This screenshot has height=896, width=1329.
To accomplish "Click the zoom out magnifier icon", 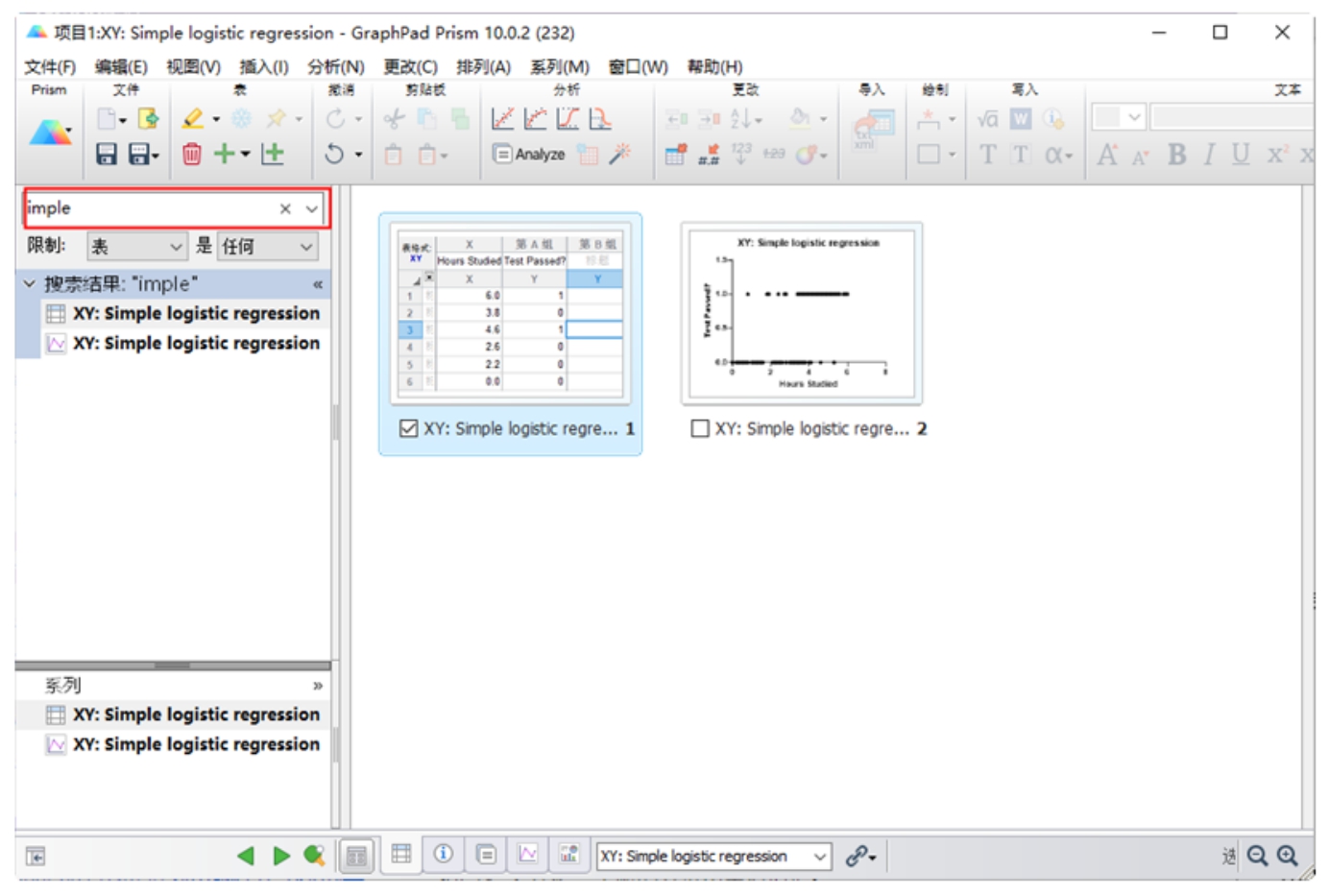I will click(1257, 855).
